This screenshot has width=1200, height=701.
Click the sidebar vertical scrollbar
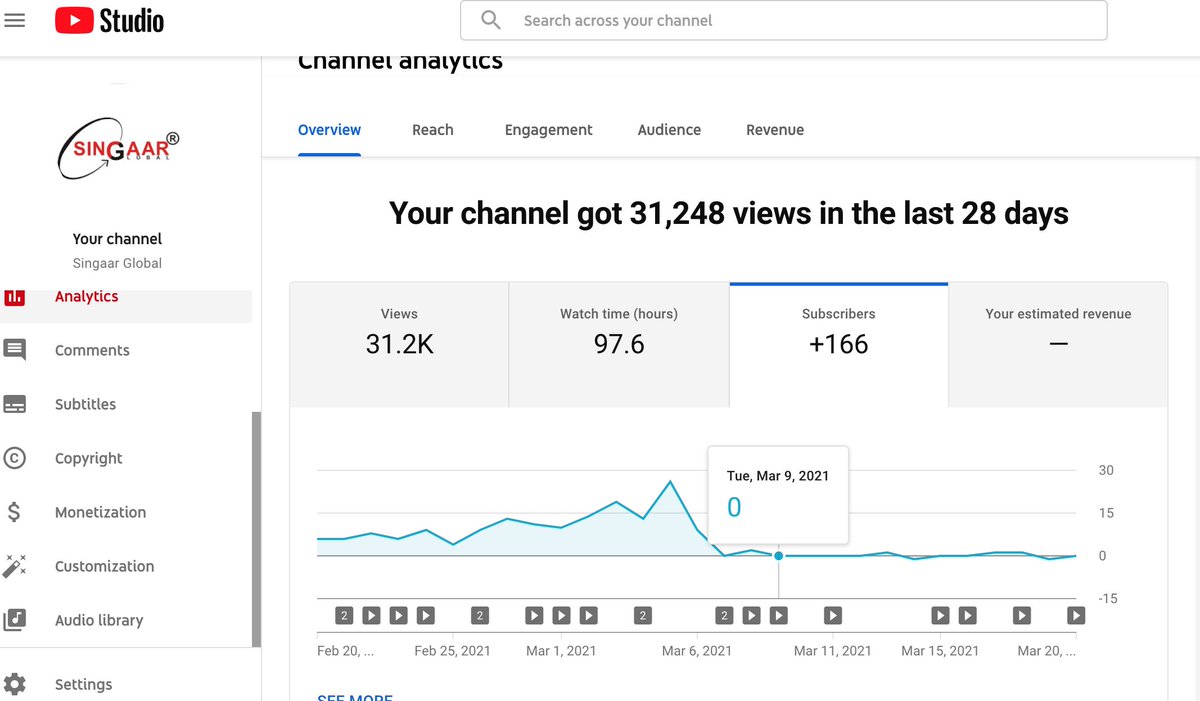tap(257, 528)
